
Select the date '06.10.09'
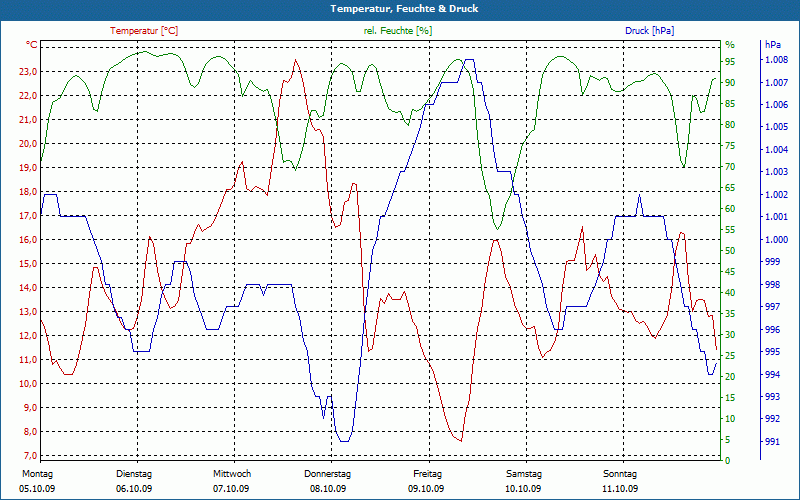(134, 489)
